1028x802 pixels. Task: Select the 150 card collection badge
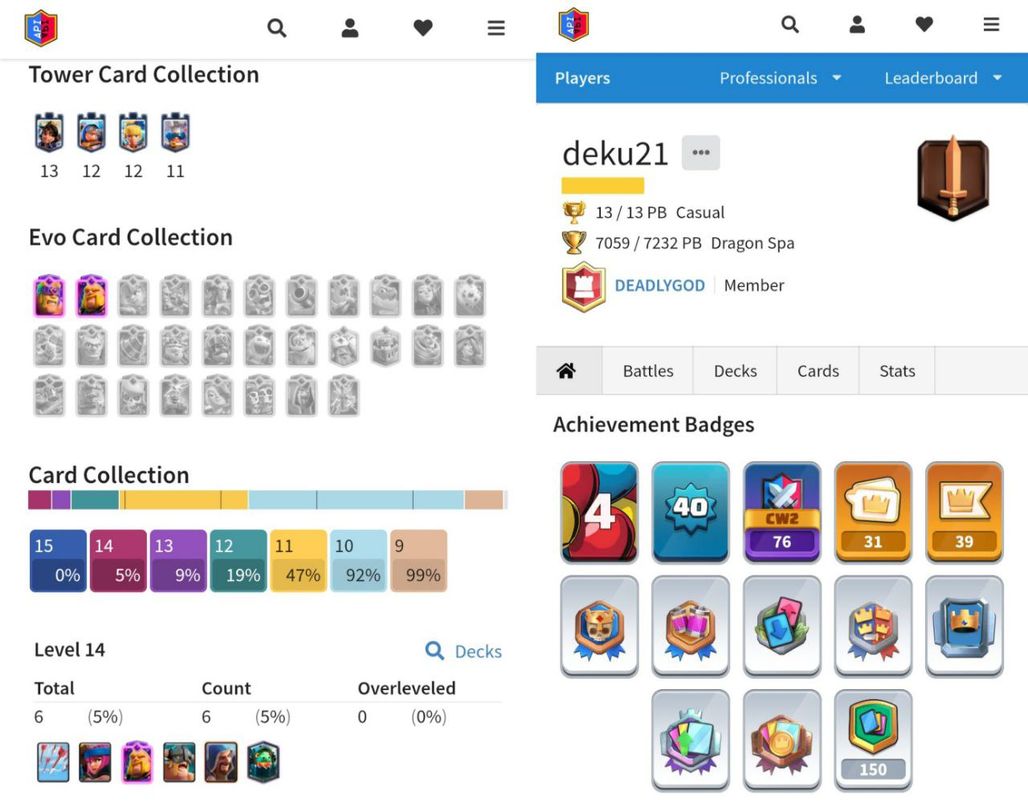[873, 740]
